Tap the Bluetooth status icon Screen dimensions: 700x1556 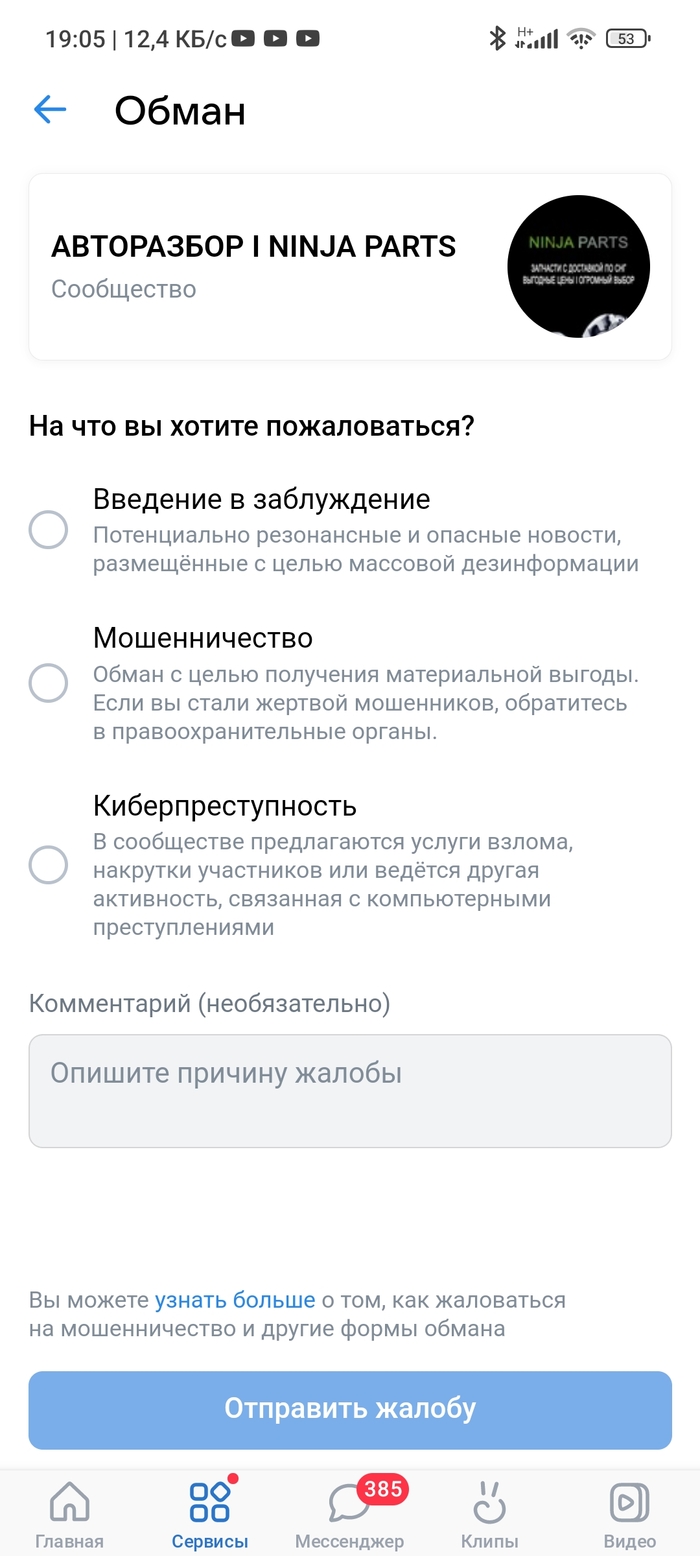pos(496,39)
